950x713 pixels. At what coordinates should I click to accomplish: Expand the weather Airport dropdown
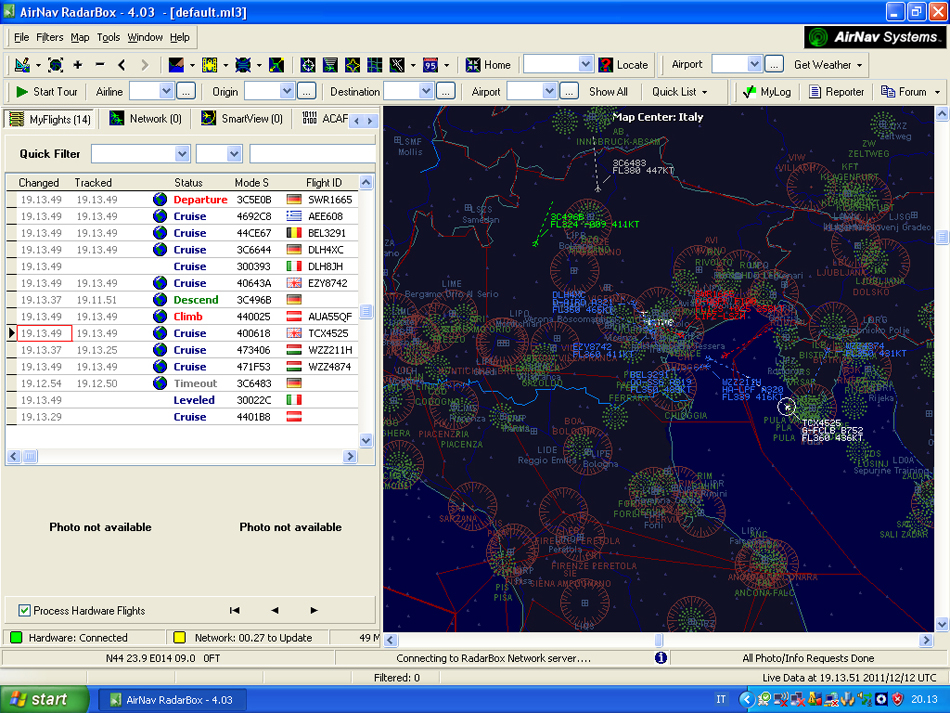(754, 64)
